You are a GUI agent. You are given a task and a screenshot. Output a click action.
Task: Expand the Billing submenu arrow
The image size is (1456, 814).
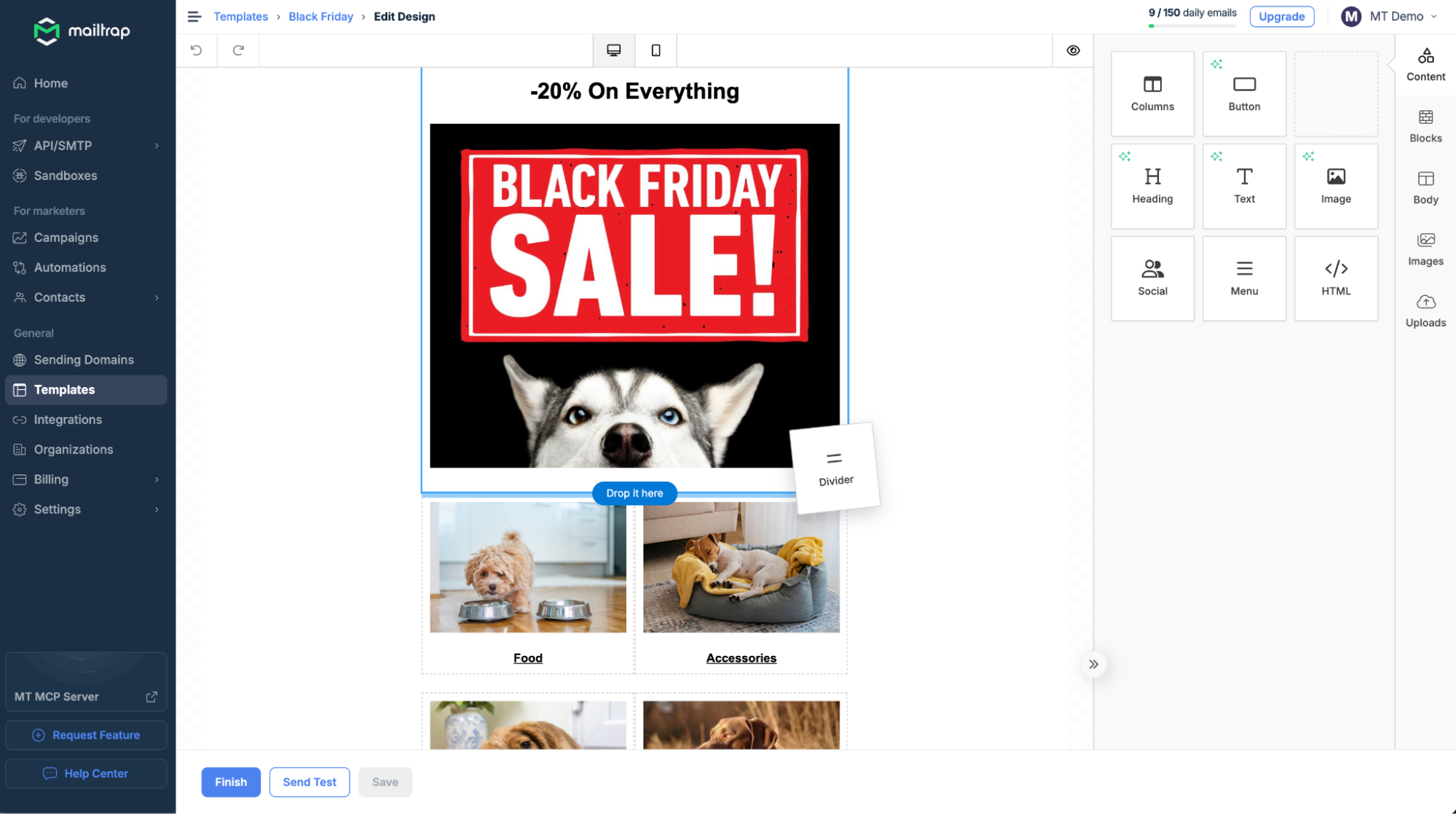click(157, 480)
